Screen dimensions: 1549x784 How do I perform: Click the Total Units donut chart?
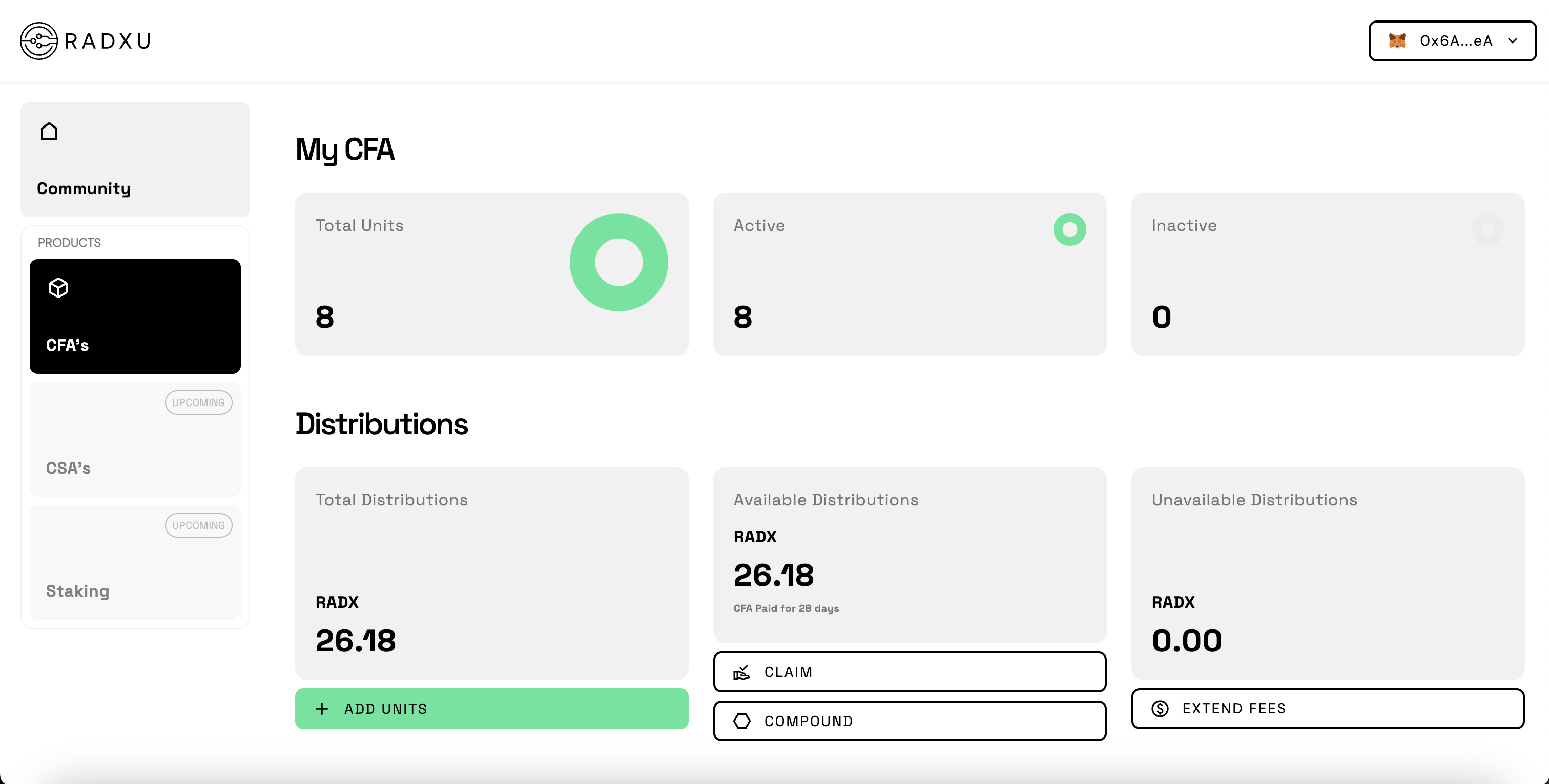[x=619, y=262]
